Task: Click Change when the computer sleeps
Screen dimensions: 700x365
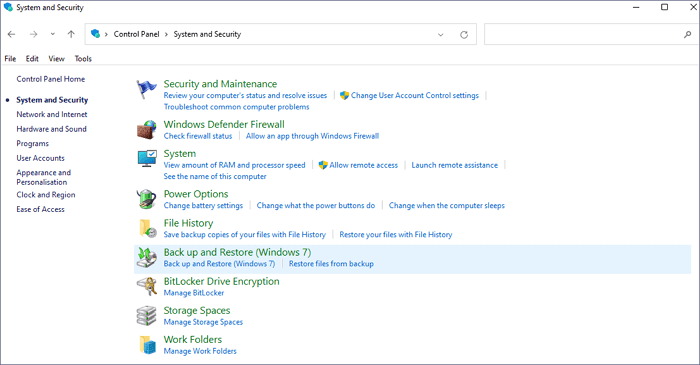Action: tap(447, 206)
